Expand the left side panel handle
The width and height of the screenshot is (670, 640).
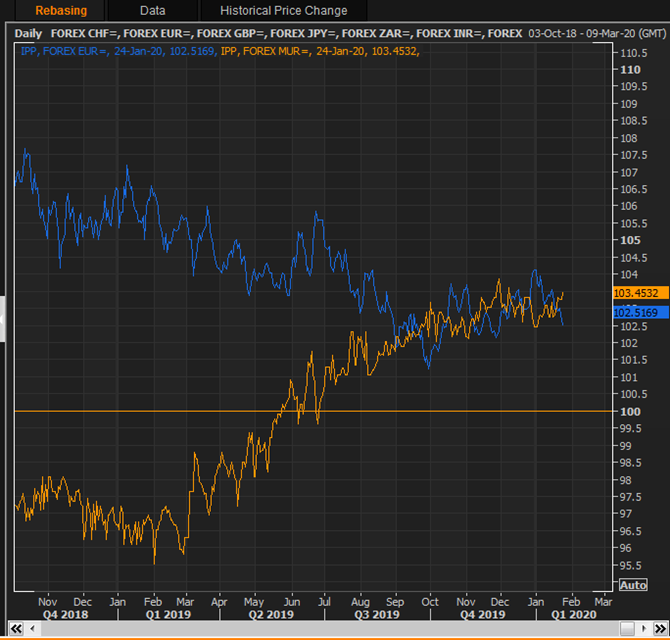click(x=2, y=319)
